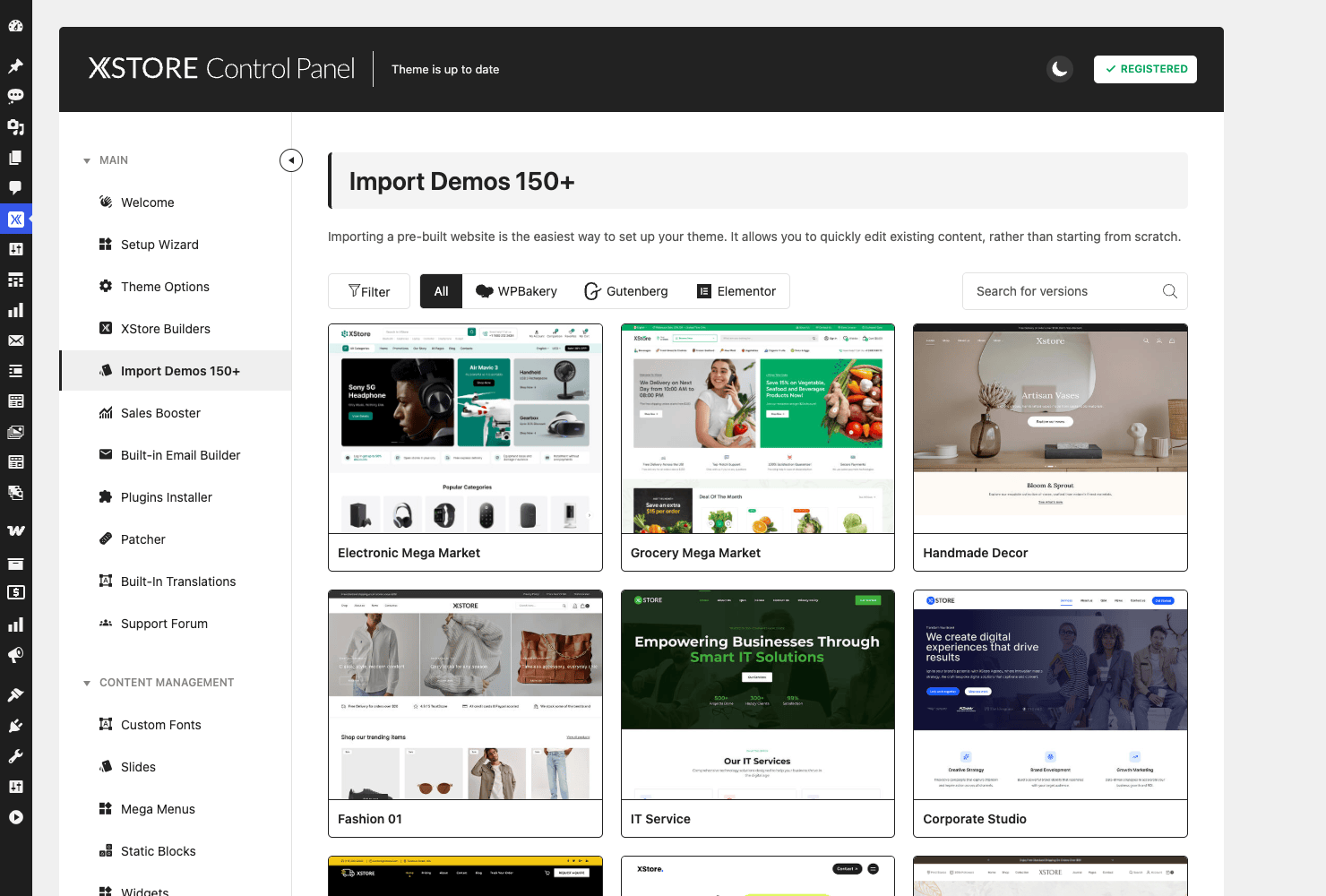Screen dimensions: 1326x896
Task: Filter demos by WPBakery
Action: point(516,291)
